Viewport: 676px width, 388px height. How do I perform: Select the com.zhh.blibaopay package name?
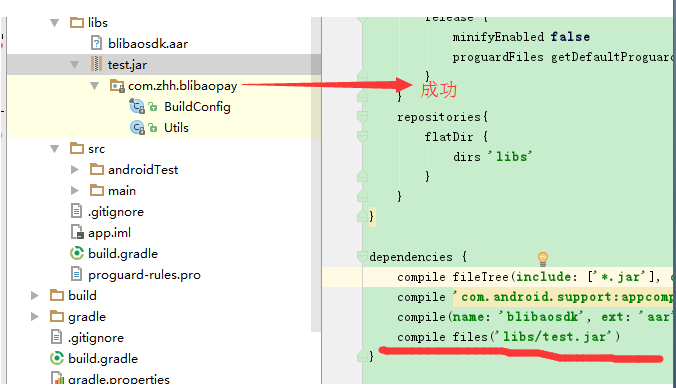182,86
